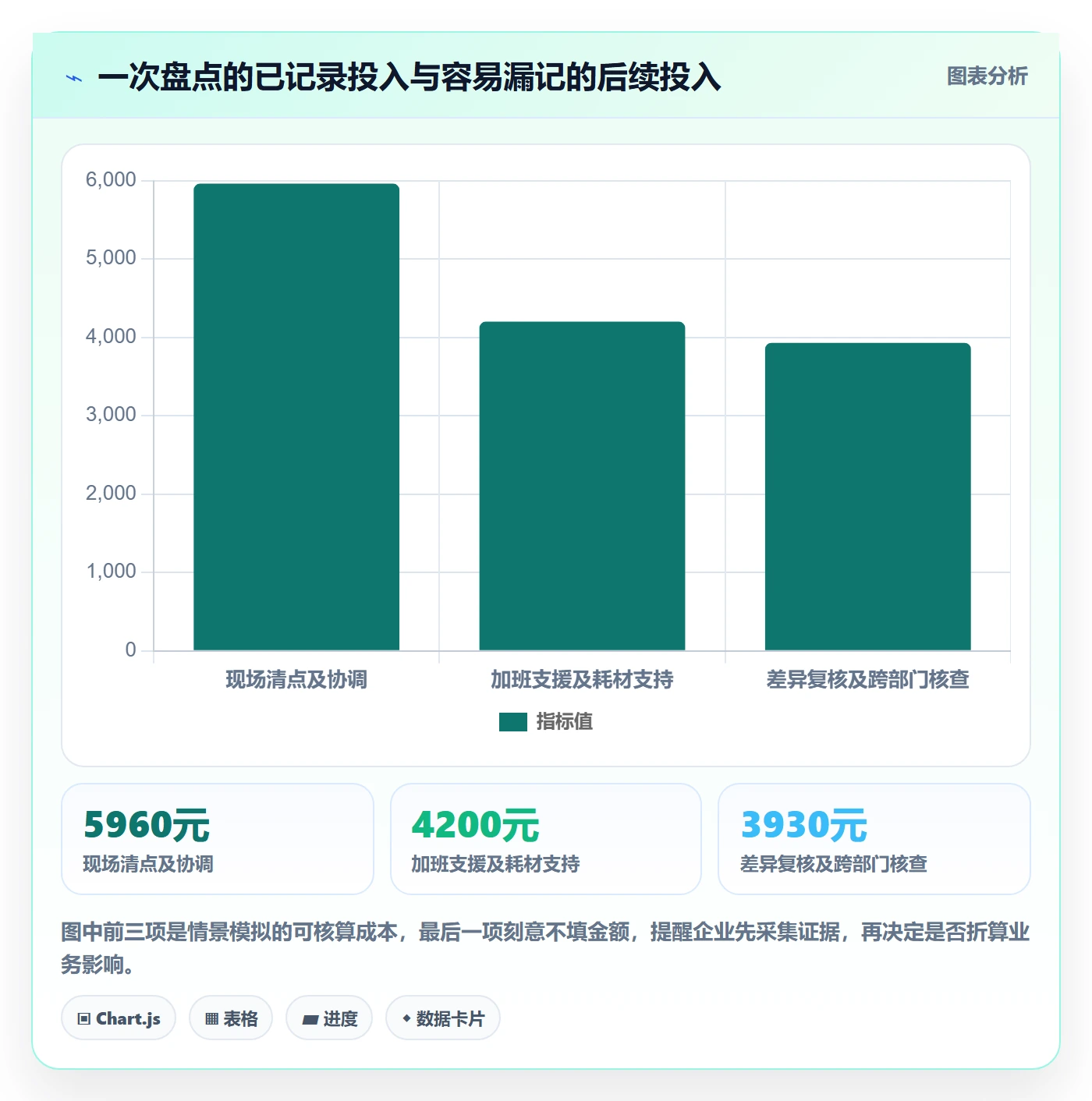Click the square icon in the Chart.js chip

click(84, 1019)
